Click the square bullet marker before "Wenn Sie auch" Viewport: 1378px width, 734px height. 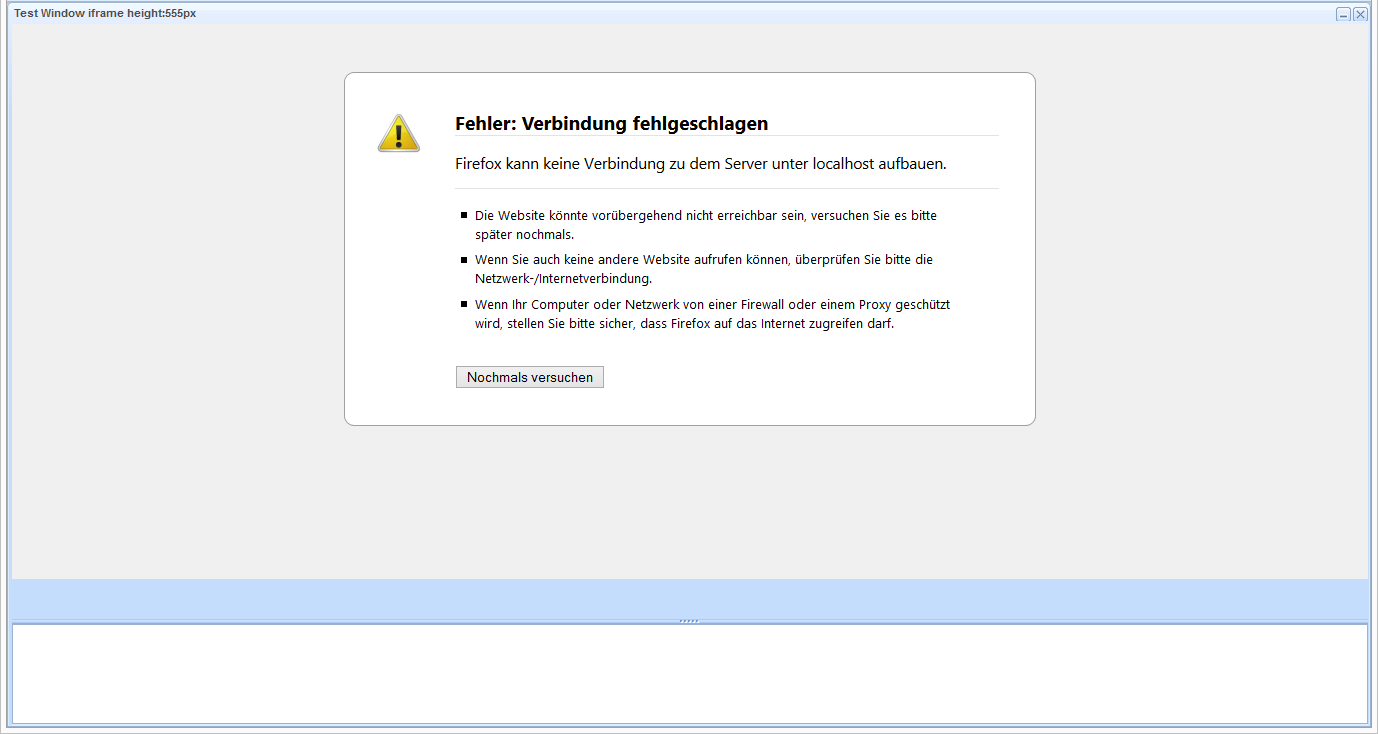tap(464, 259)
